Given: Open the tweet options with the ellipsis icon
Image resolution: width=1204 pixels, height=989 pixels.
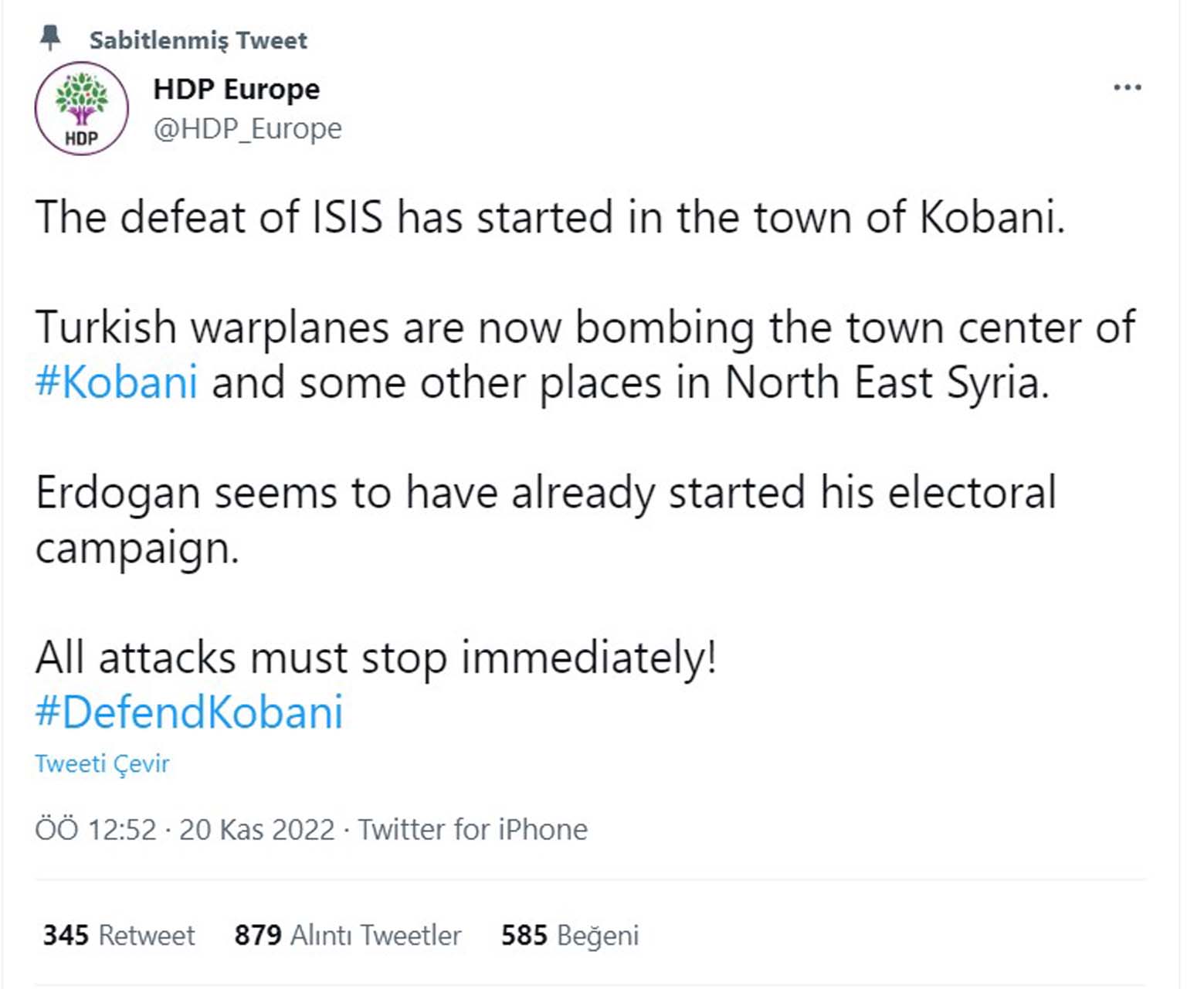Looking at the screenshot, I should (x=1128, y=87).
